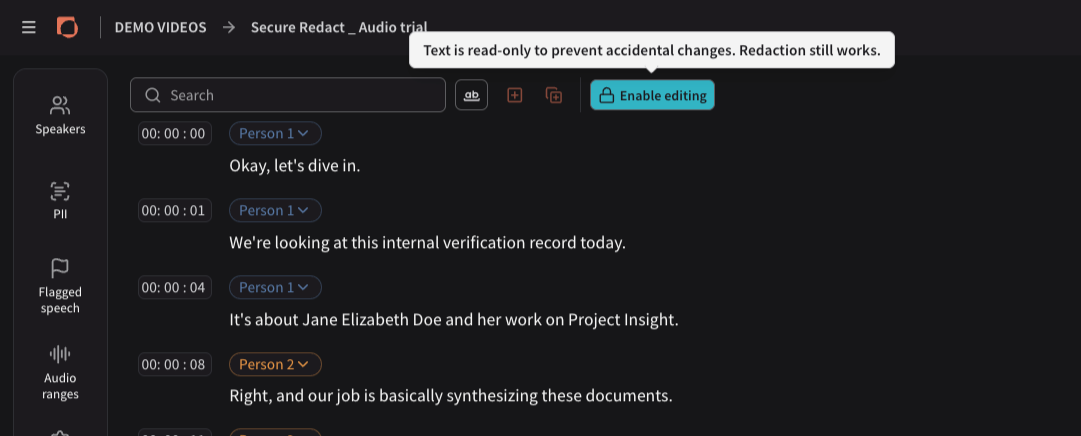1081x436 pixels.
Task: Click the add redaction plus icon
Action: 514,95
